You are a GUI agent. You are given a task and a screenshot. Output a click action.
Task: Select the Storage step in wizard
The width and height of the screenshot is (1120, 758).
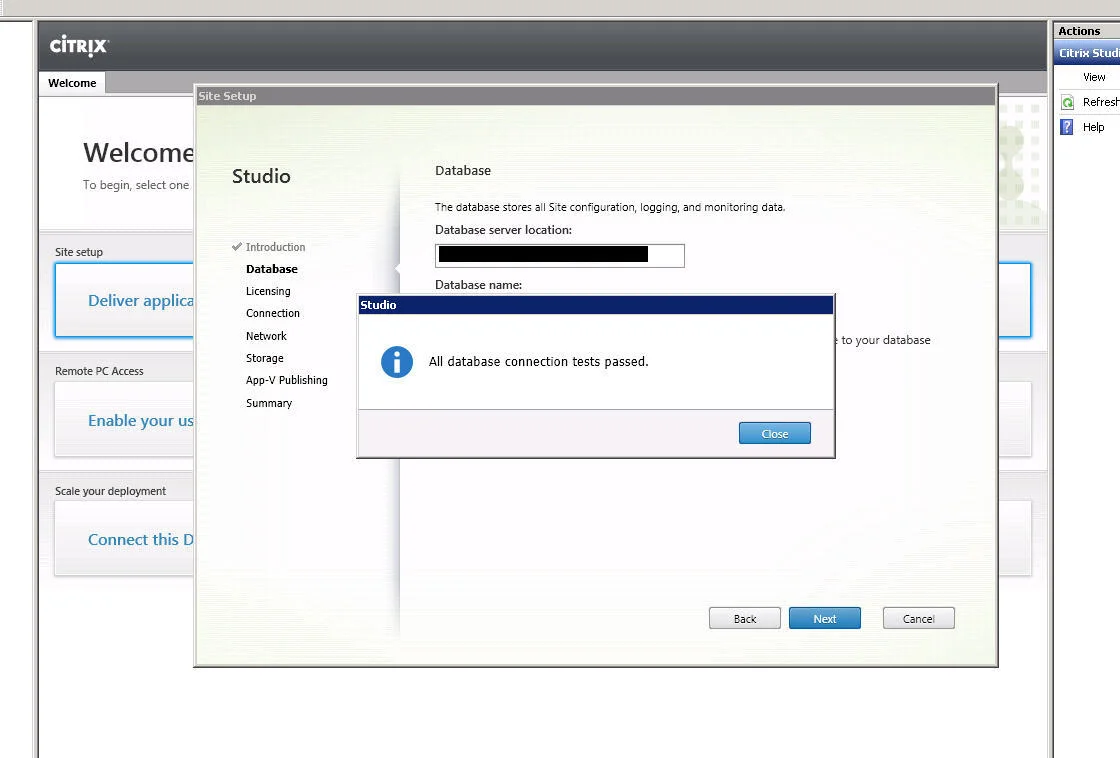(x=264, y=358)
